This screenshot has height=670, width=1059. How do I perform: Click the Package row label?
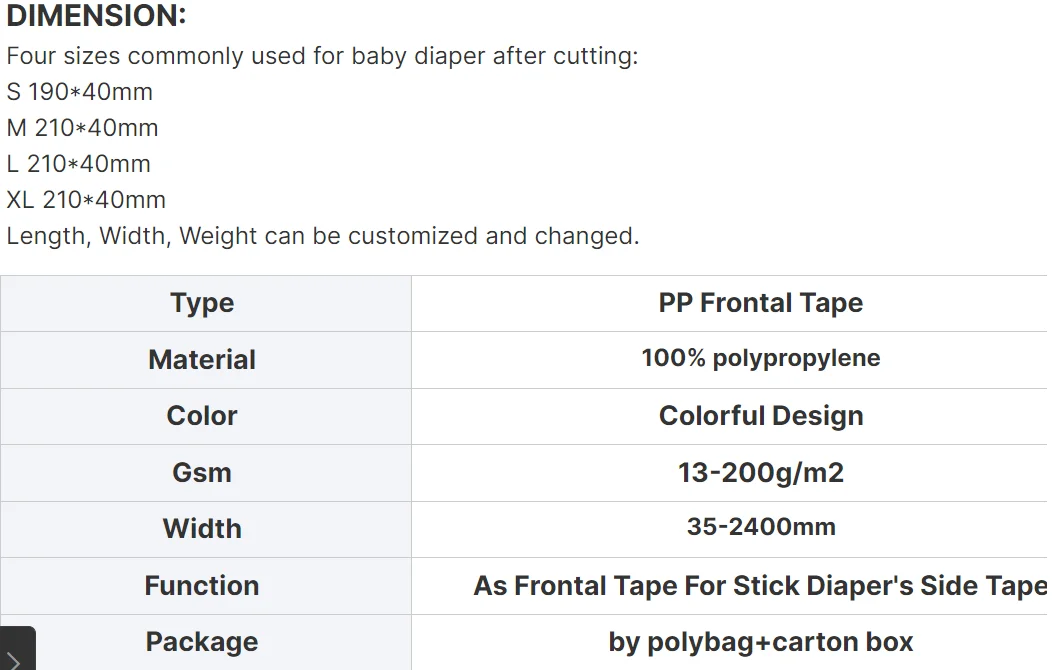[202, 642]
